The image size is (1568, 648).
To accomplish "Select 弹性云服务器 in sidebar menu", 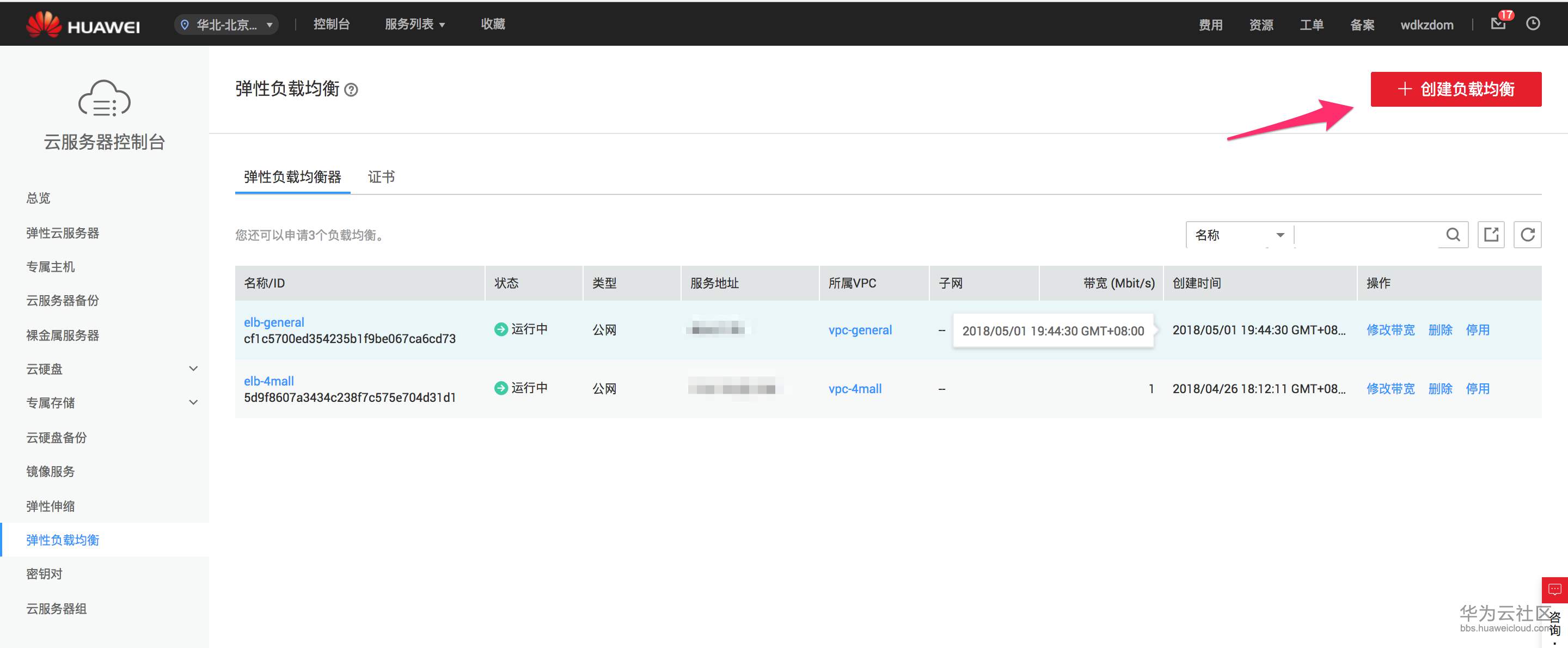I will point(63,233).
